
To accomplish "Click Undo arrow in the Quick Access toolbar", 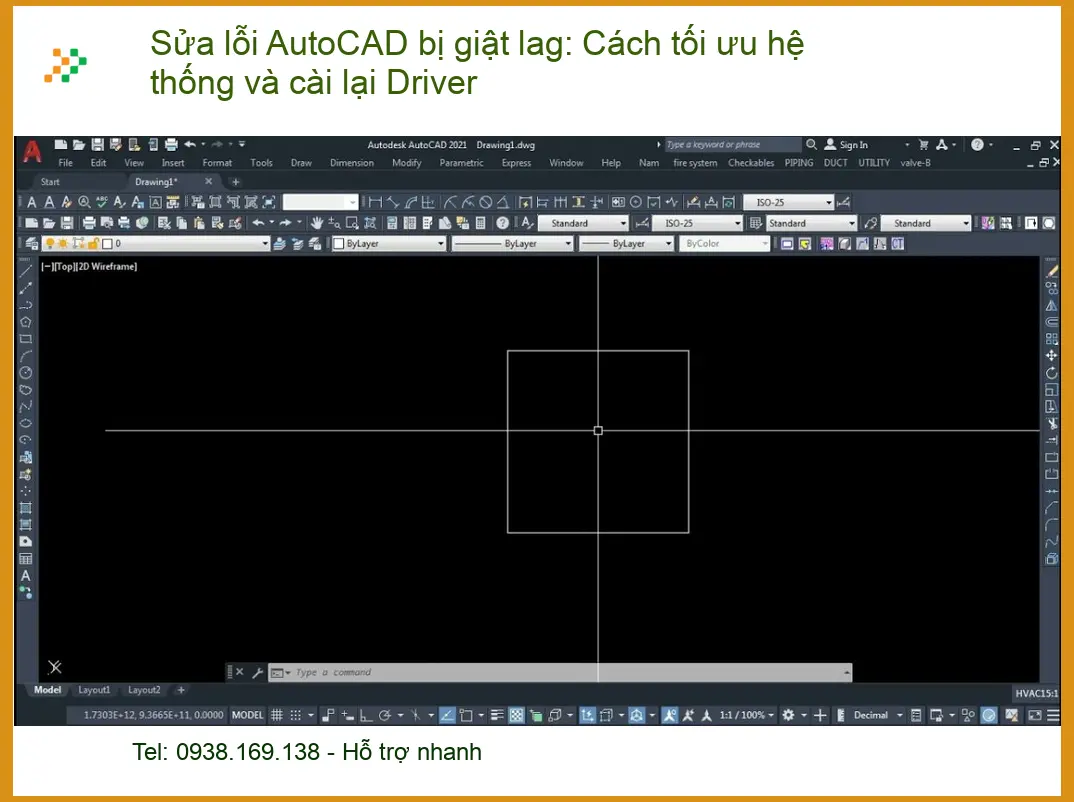I will click(x=190, y=145).
